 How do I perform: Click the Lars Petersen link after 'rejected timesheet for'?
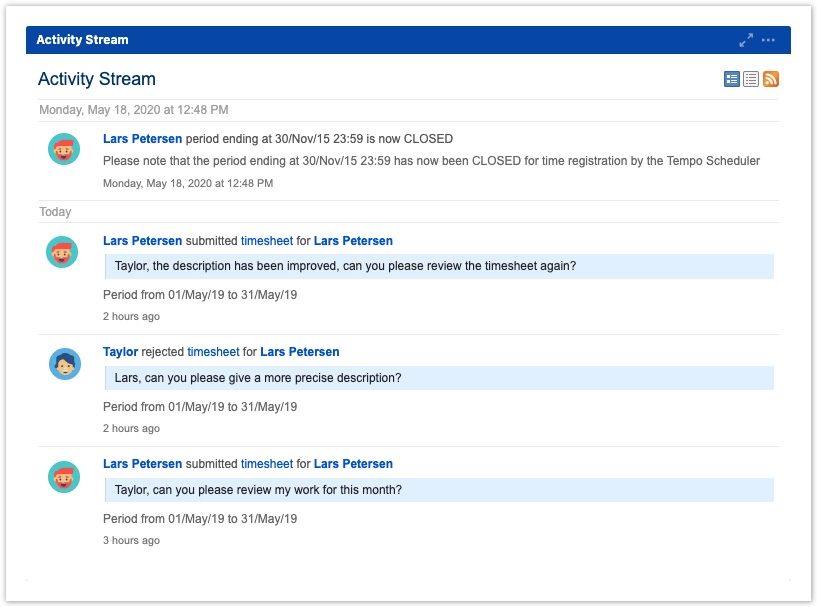click(x=299, y=352)
